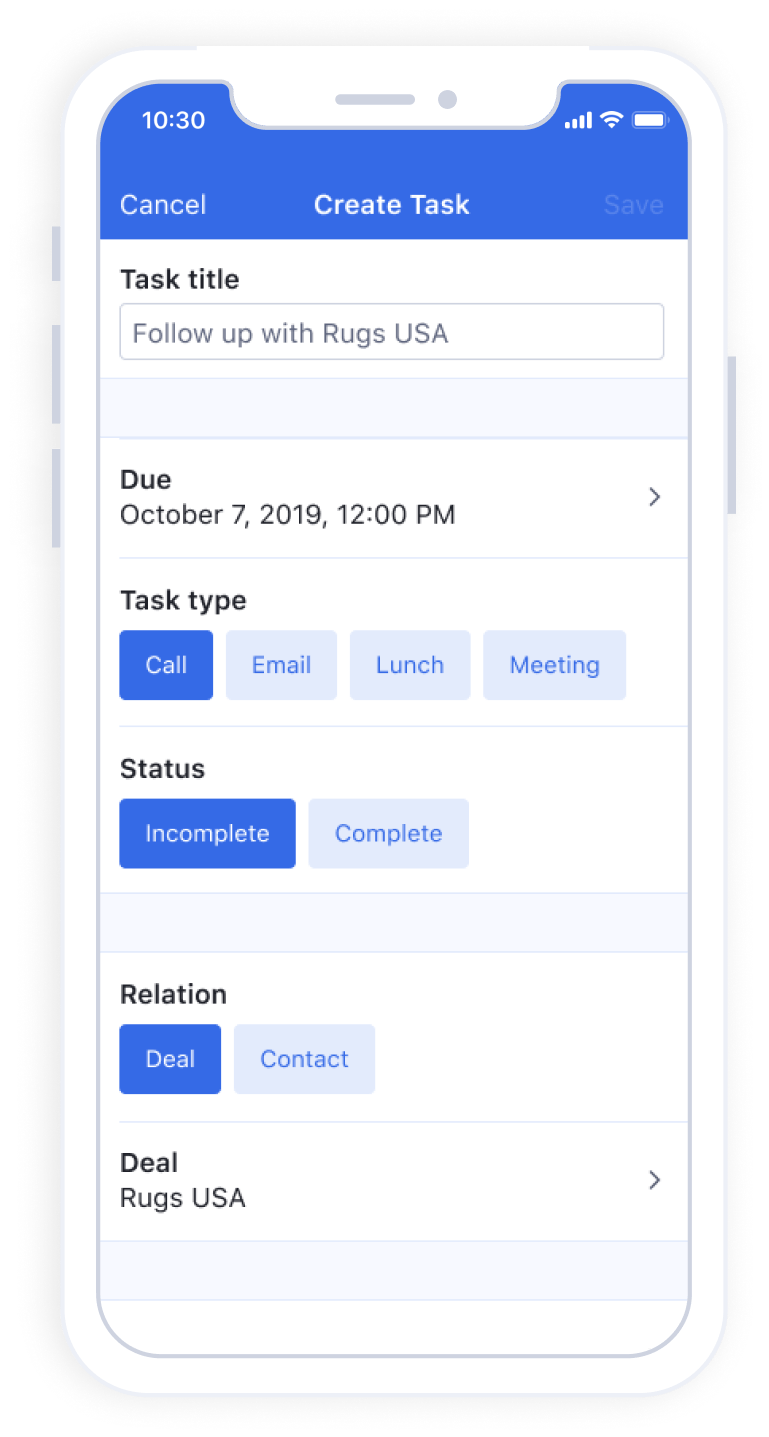The height and width of the screenshot is (1437, 769).
Task: Select Email task type
Action: [281, 665]
